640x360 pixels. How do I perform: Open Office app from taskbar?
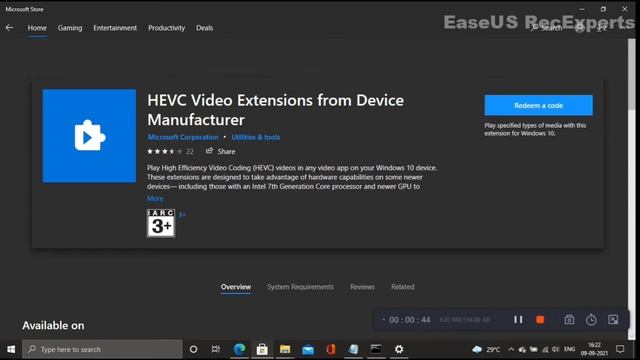click(x=331, y=349)
